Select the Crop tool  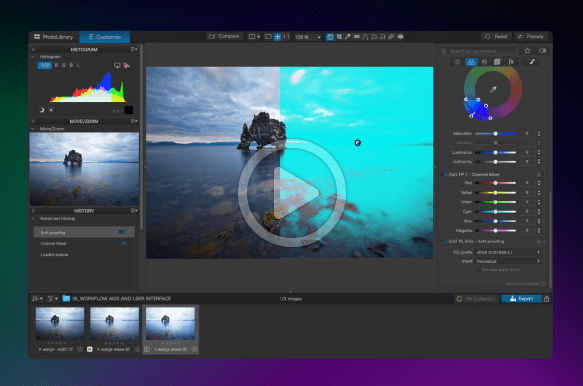[x=339, y=36]
